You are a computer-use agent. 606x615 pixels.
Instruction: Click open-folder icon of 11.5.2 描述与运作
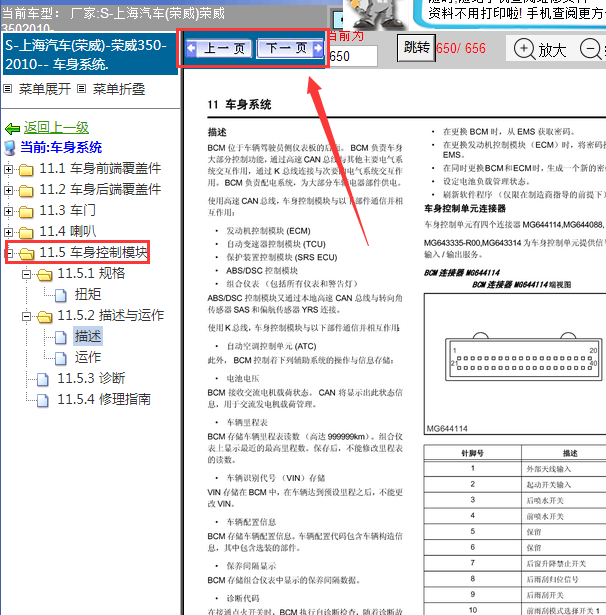pos(44,317)
